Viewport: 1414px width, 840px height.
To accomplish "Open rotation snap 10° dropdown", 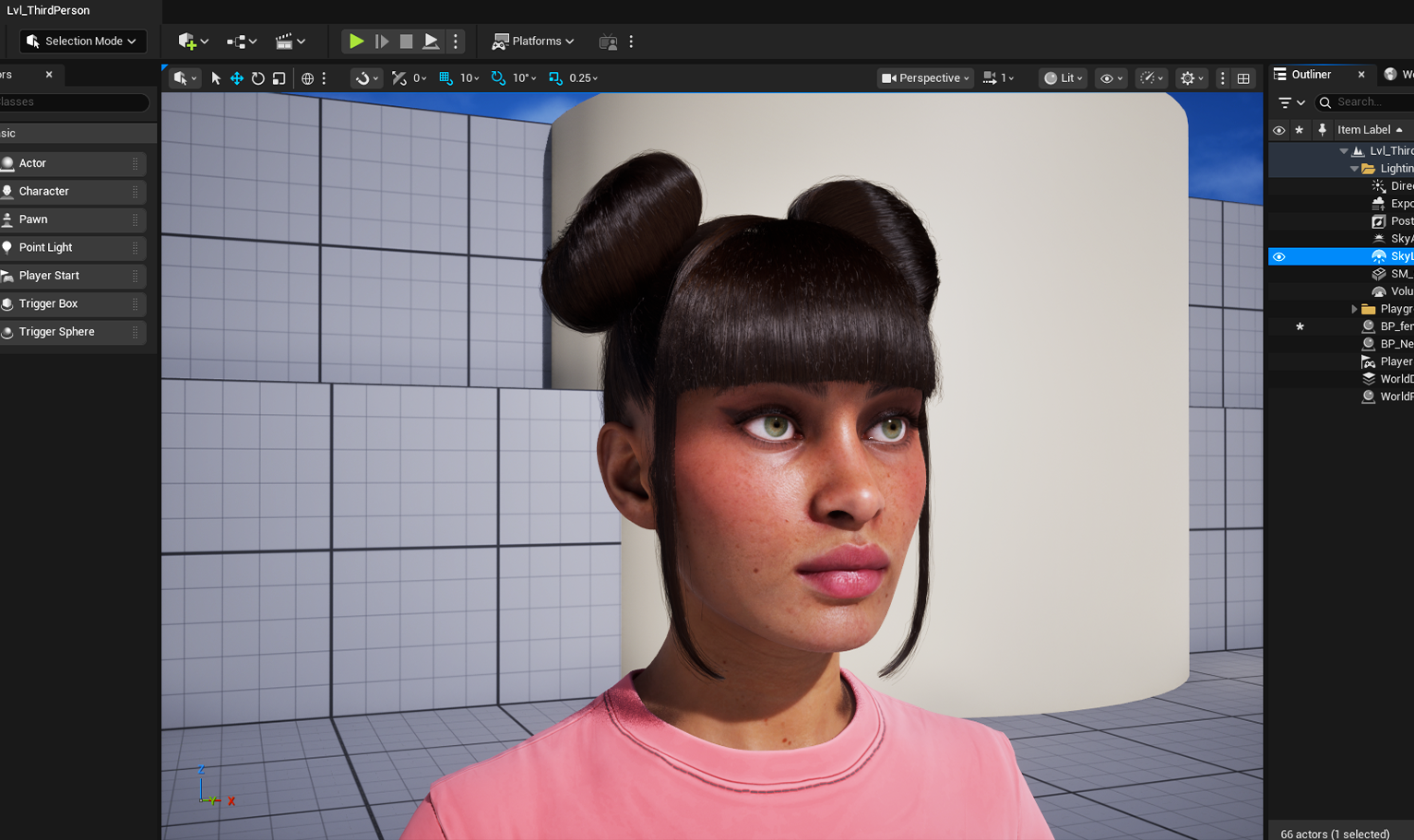I will (x=524, y=78).
